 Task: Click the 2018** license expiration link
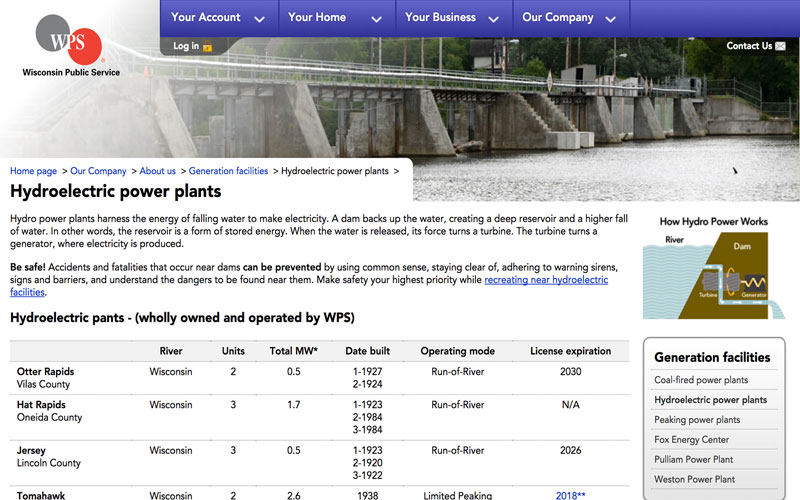pos(570,495)
